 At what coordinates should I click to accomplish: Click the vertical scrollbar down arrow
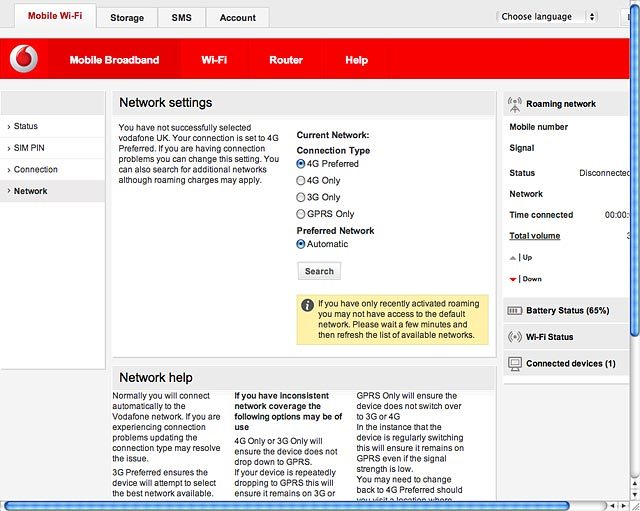[x=635, y=494]
